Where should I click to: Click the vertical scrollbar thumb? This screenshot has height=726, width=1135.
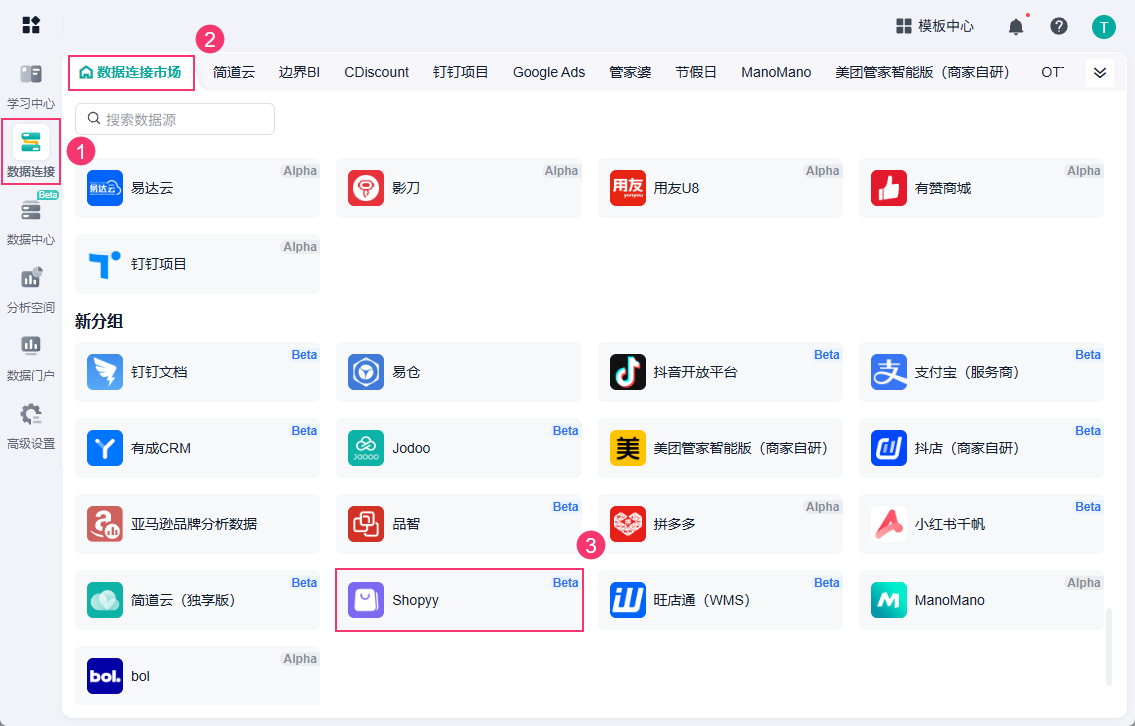[x=1108, y=646]
